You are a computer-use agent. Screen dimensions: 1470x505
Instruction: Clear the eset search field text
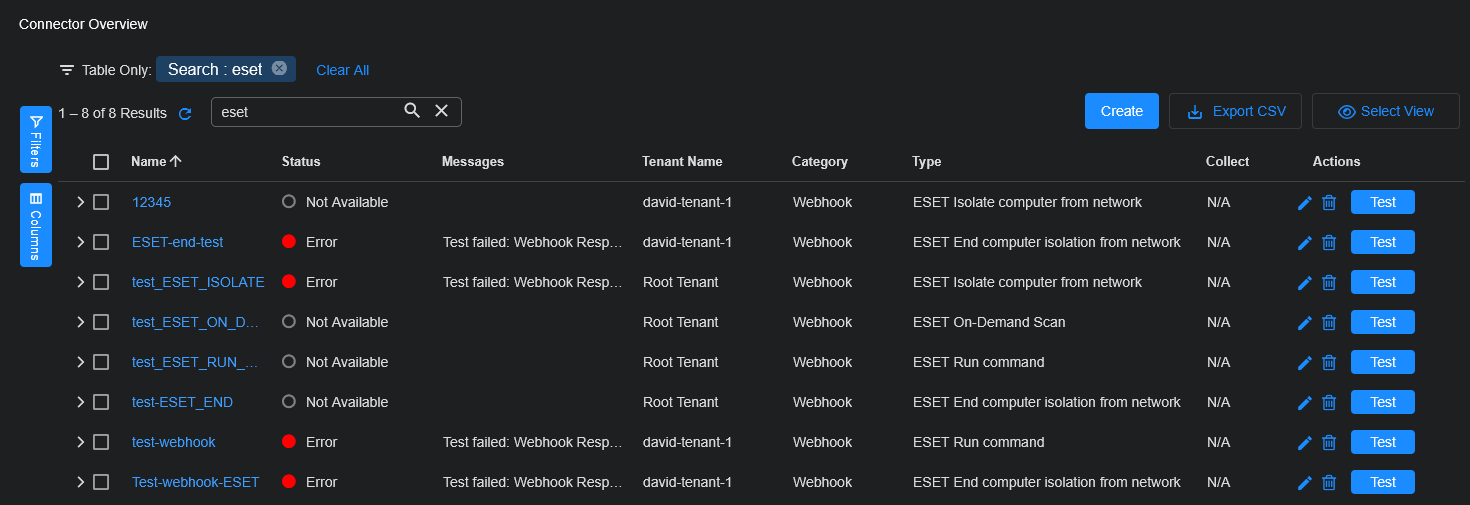(x=441, y=111)
